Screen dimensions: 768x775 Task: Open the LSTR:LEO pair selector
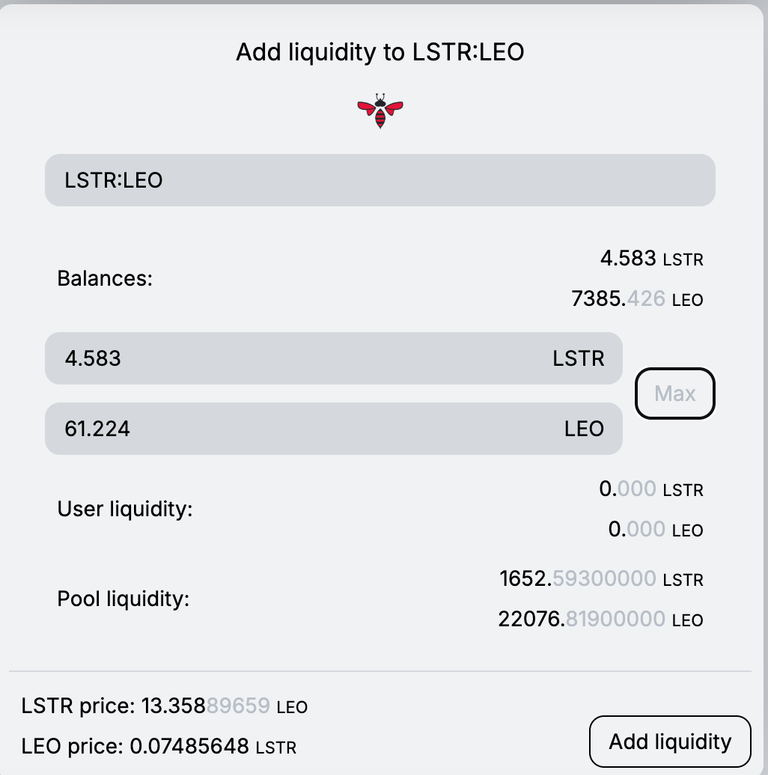click(380, 180)
